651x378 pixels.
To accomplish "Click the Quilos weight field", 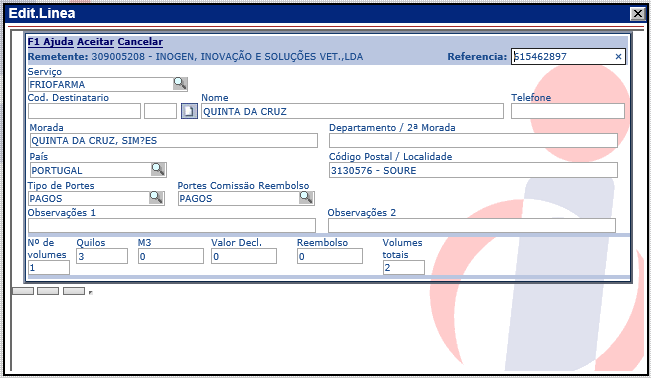I will point(102,256).
